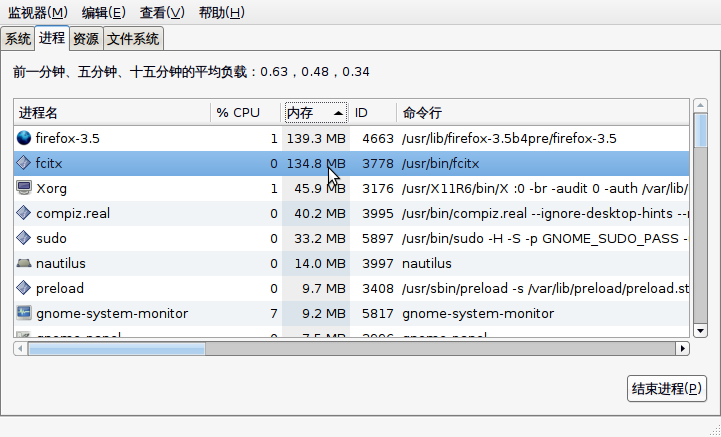Image resolution: width=721 pixels, height=437 pixels.
Task: Click the load average text line
Action: coord(191,72)
